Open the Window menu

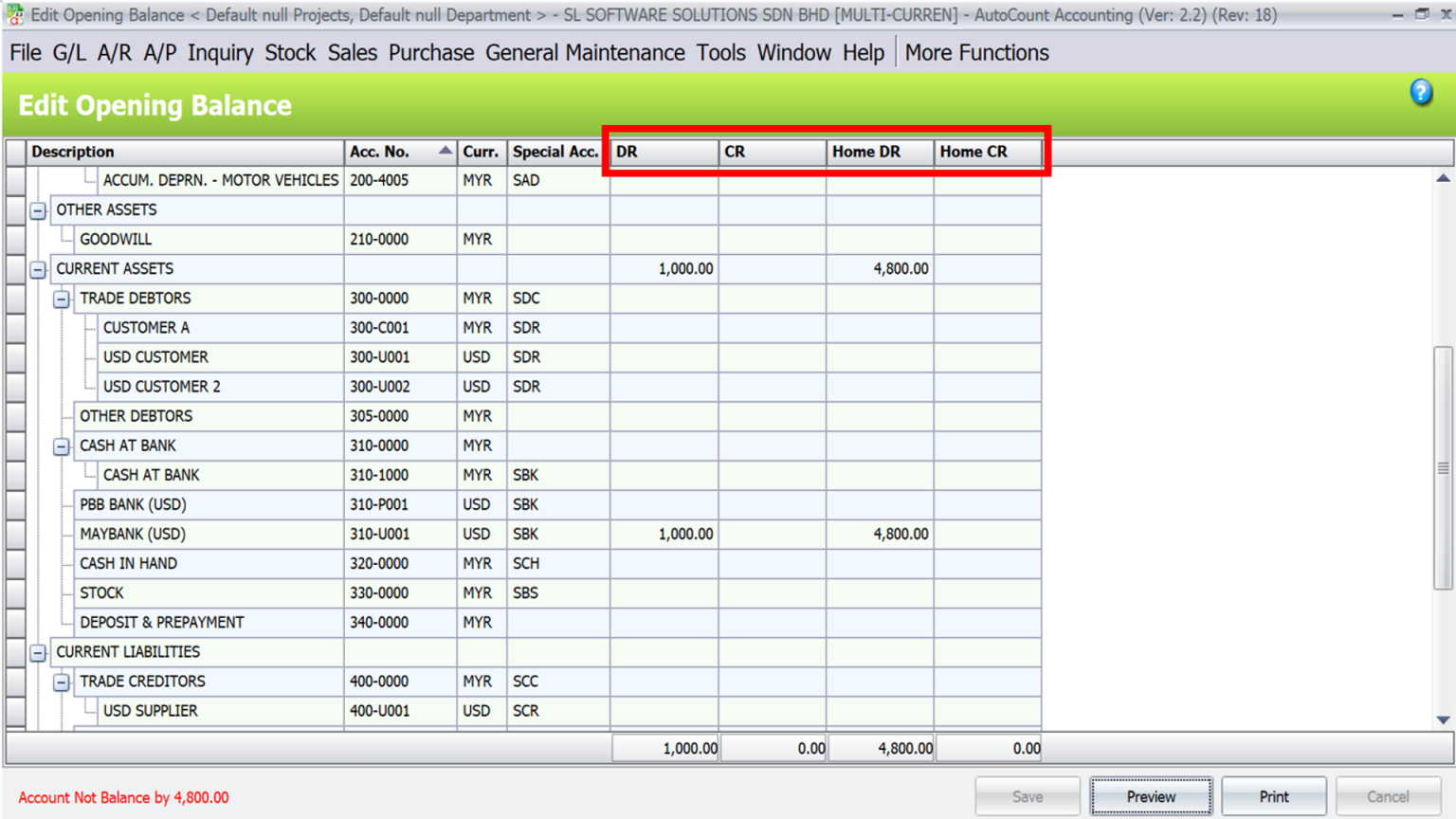point(793,53)
